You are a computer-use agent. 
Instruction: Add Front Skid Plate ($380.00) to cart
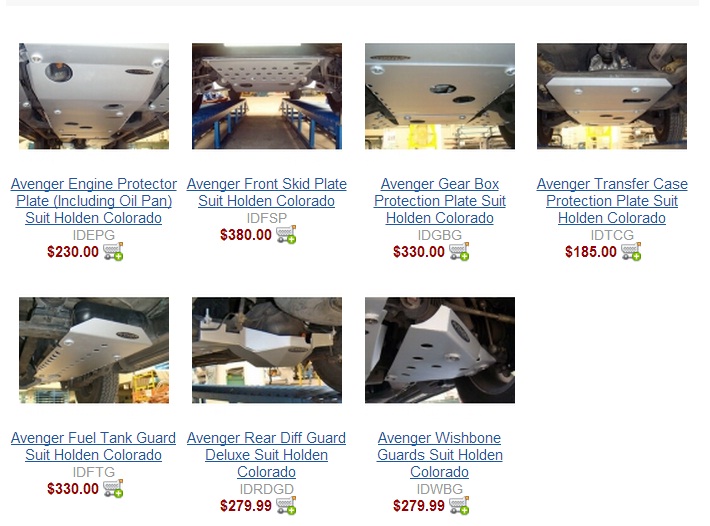point(286,234)
